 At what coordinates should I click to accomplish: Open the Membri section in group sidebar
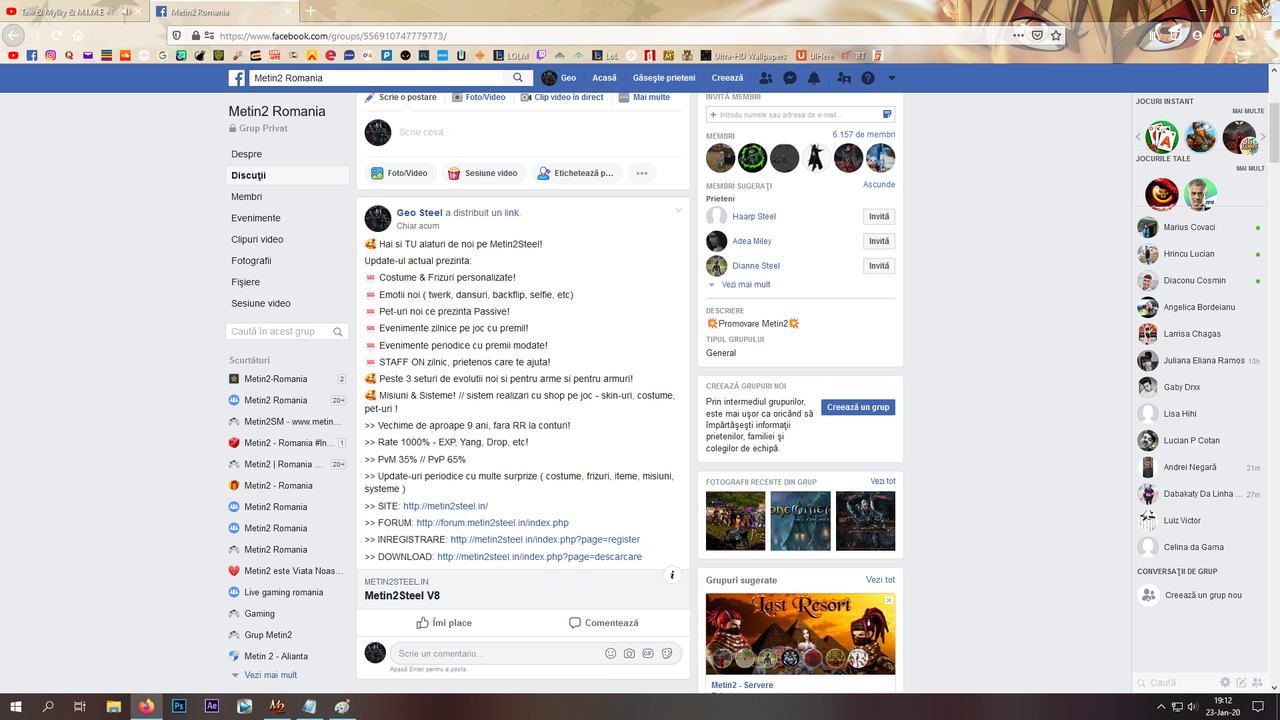click(288, 197)
